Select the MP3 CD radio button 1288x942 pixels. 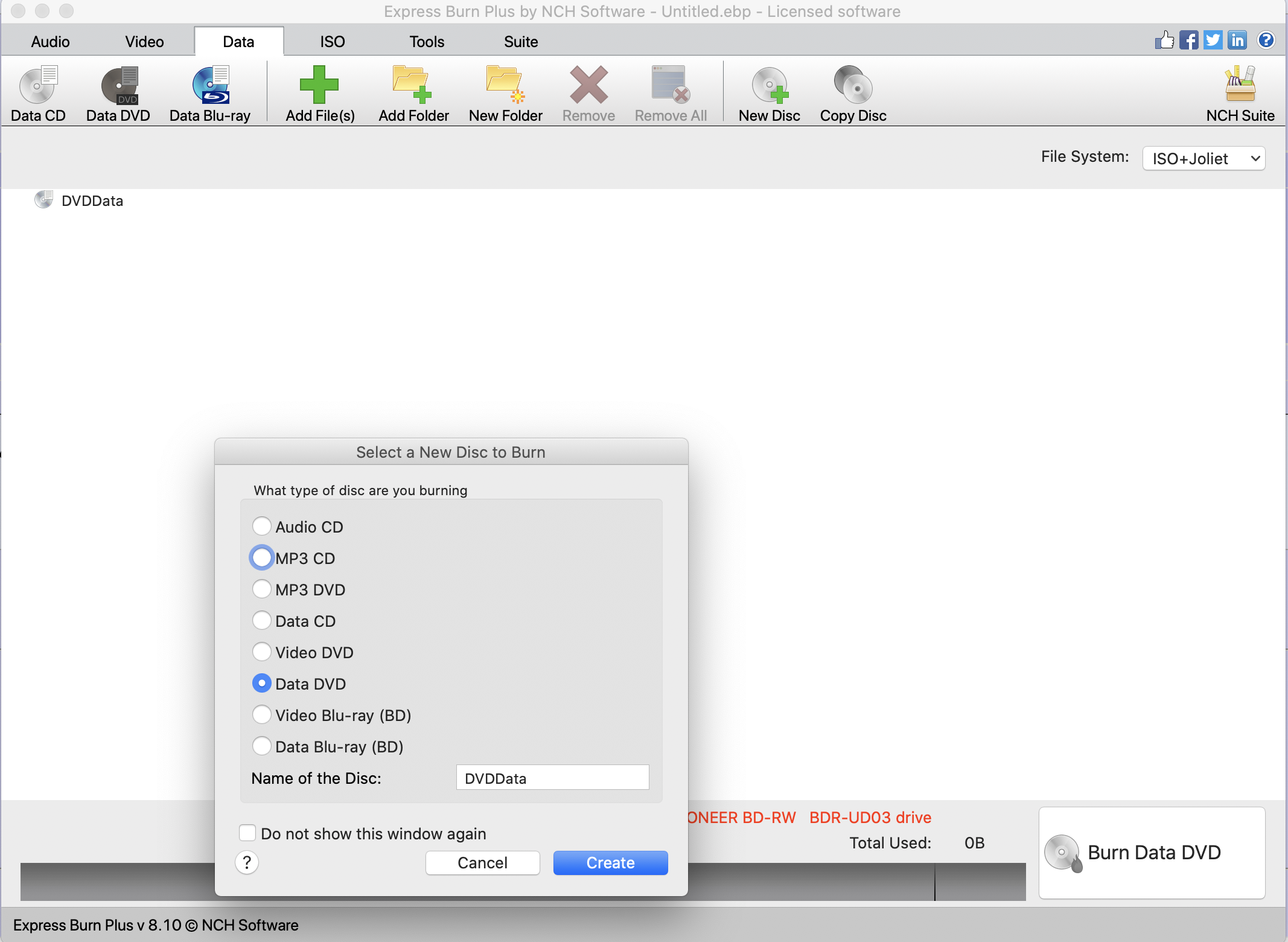[261, 557]
